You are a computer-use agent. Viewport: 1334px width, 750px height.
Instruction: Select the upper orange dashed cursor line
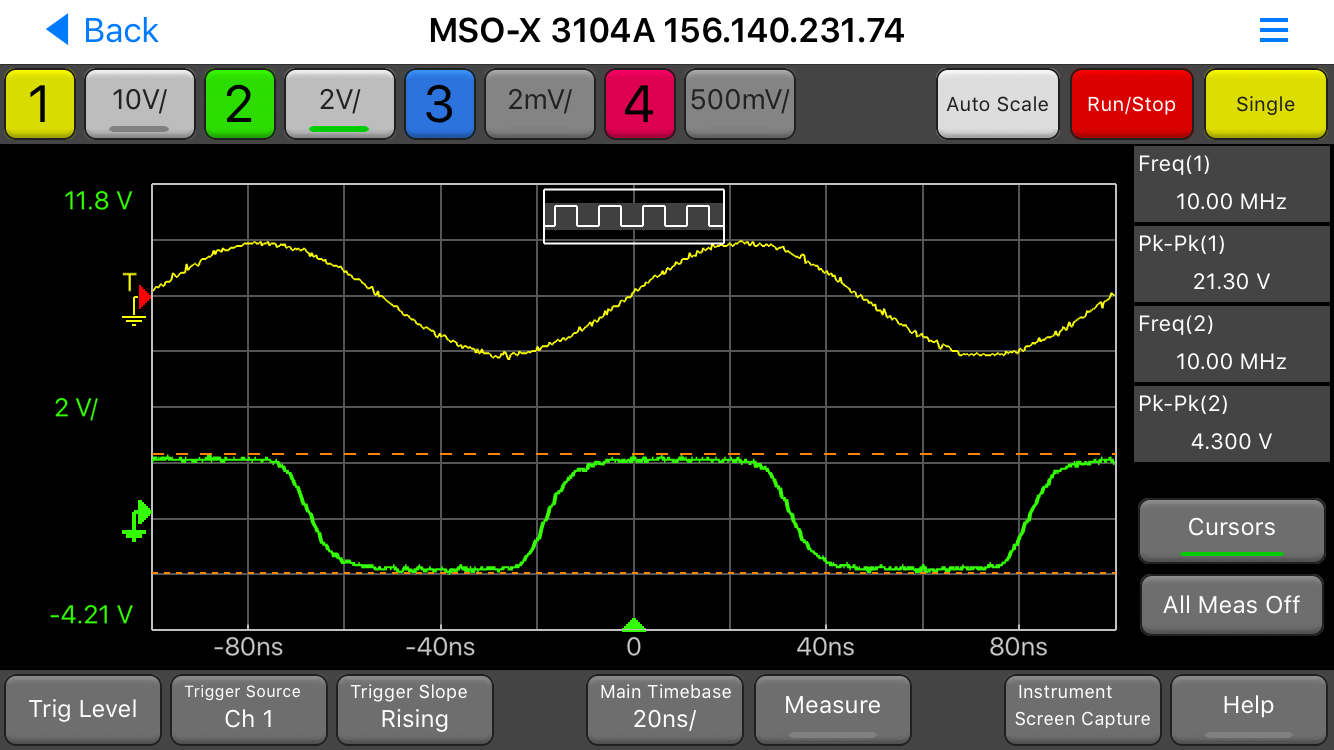tap(633, 454)
